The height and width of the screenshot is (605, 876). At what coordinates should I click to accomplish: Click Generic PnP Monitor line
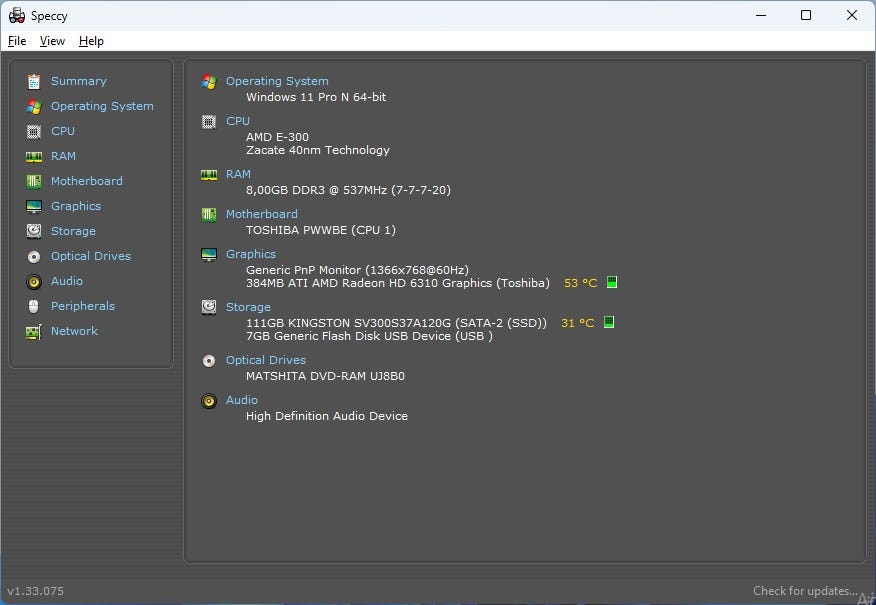click(x=357, y=270)
